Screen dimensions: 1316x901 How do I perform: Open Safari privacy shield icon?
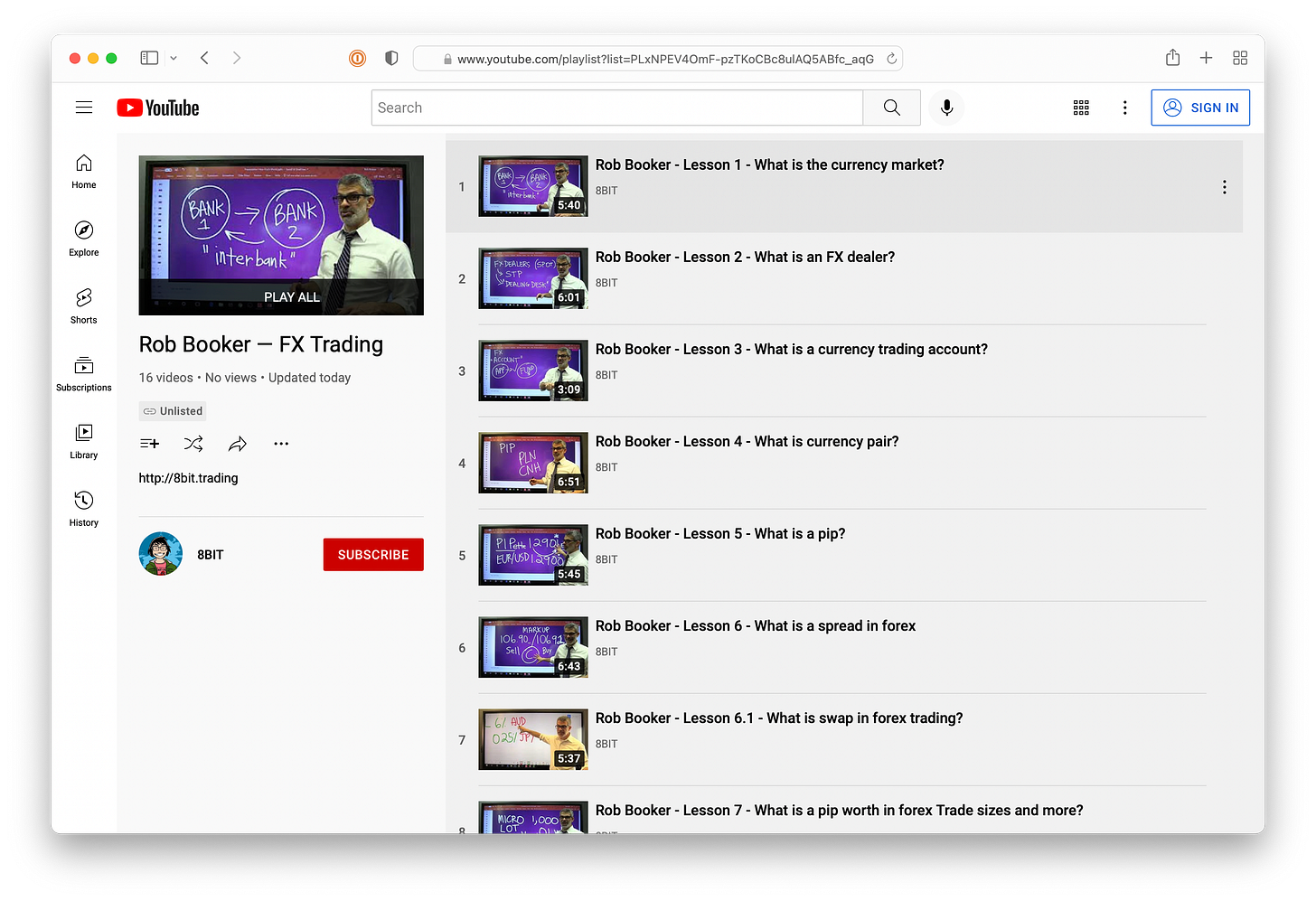coord(391,58)
